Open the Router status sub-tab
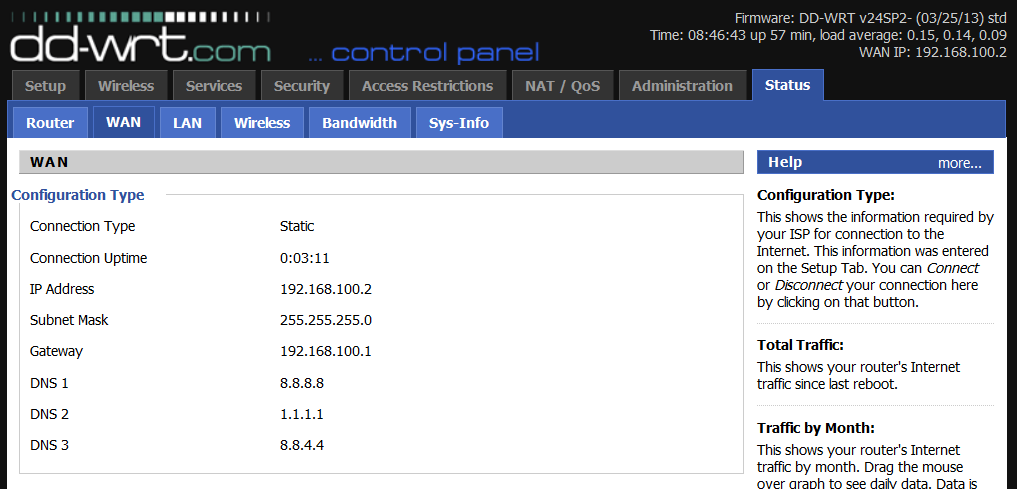The image size is (1017, 489). (50, 123)
